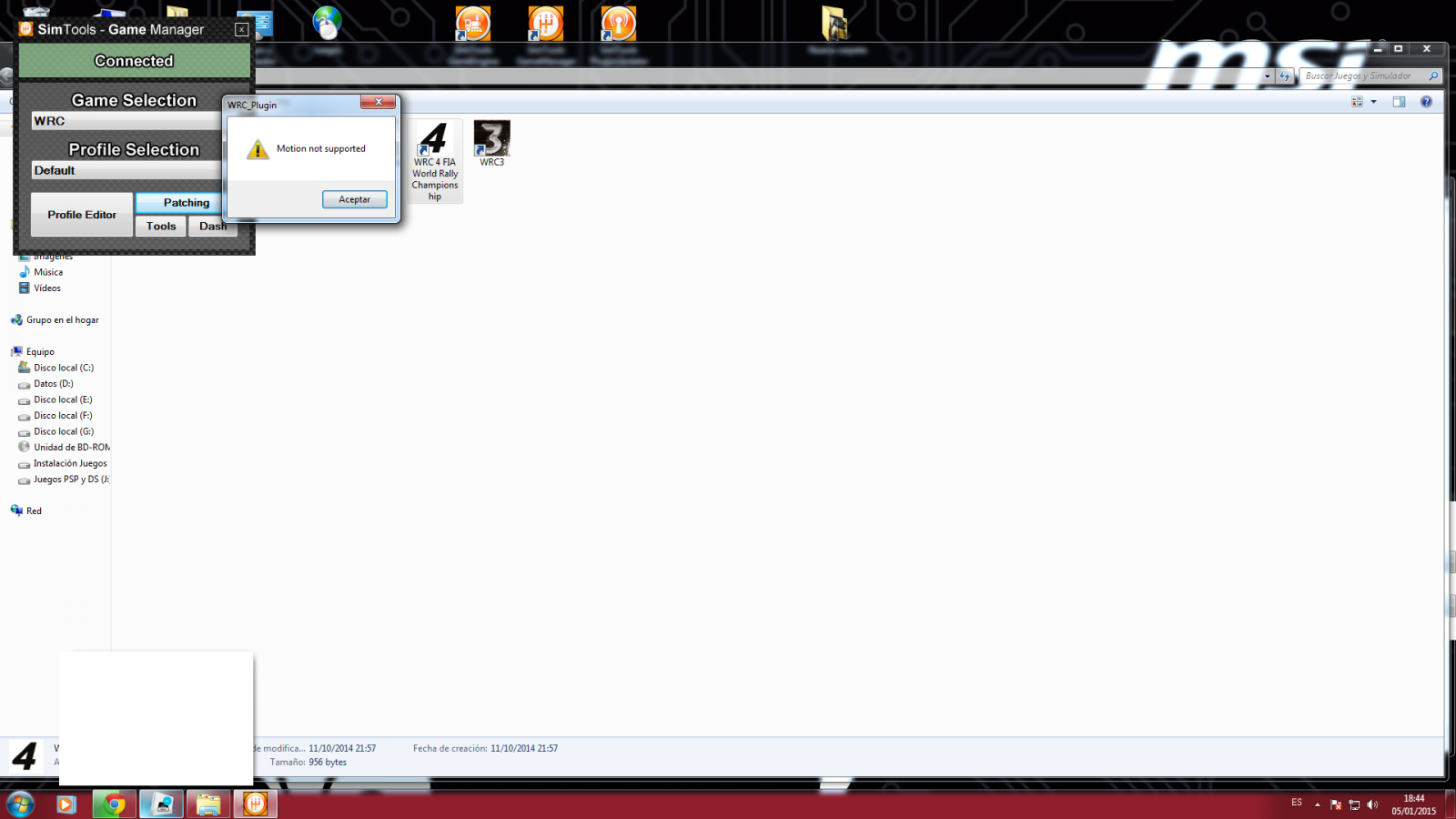This screenshot has height=819, width=1456.
Task: Click Aceptar in the WRC_Plugin dialog
Action: 354,199
